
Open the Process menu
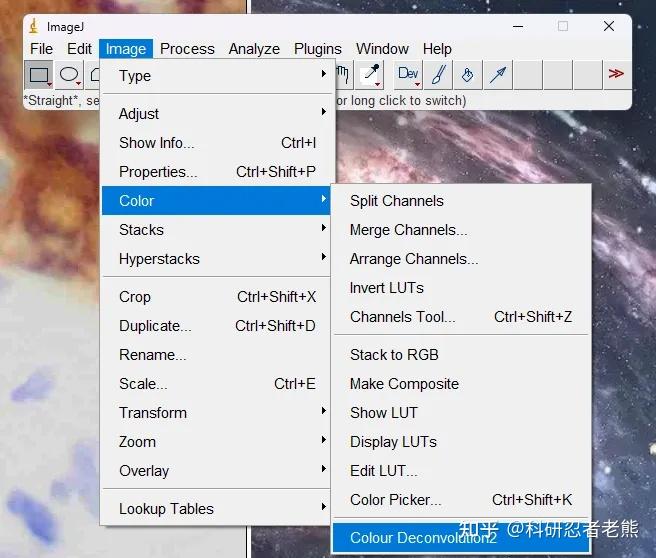coord(187,49)
